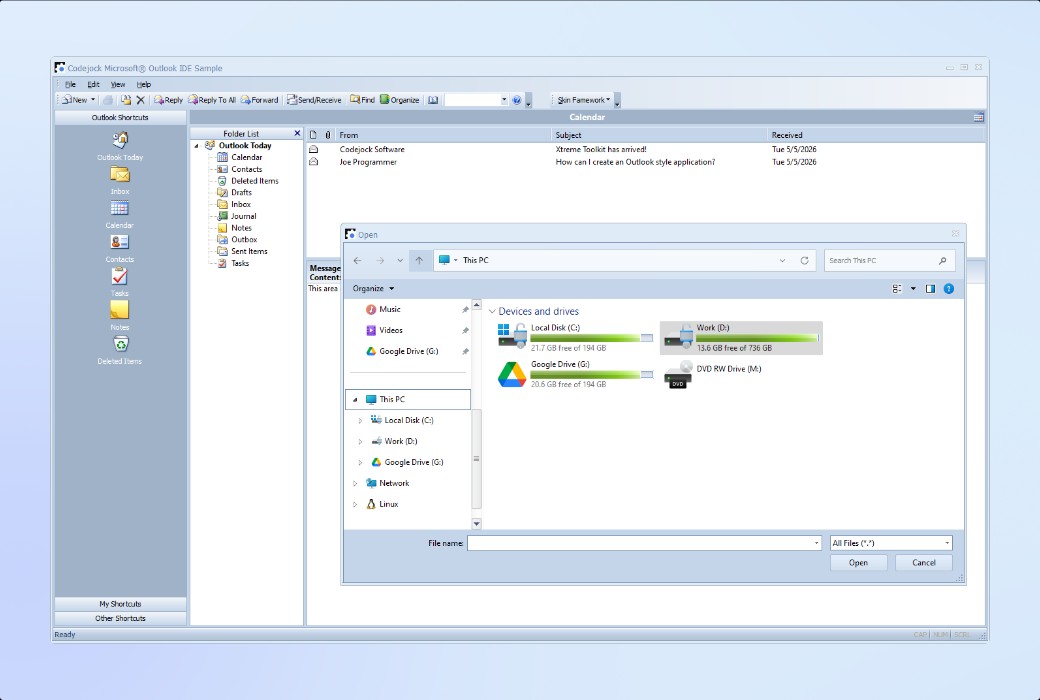This screenshot has height=700, width=1040.
Task: Open the View menu
Action: coord(117,84)
